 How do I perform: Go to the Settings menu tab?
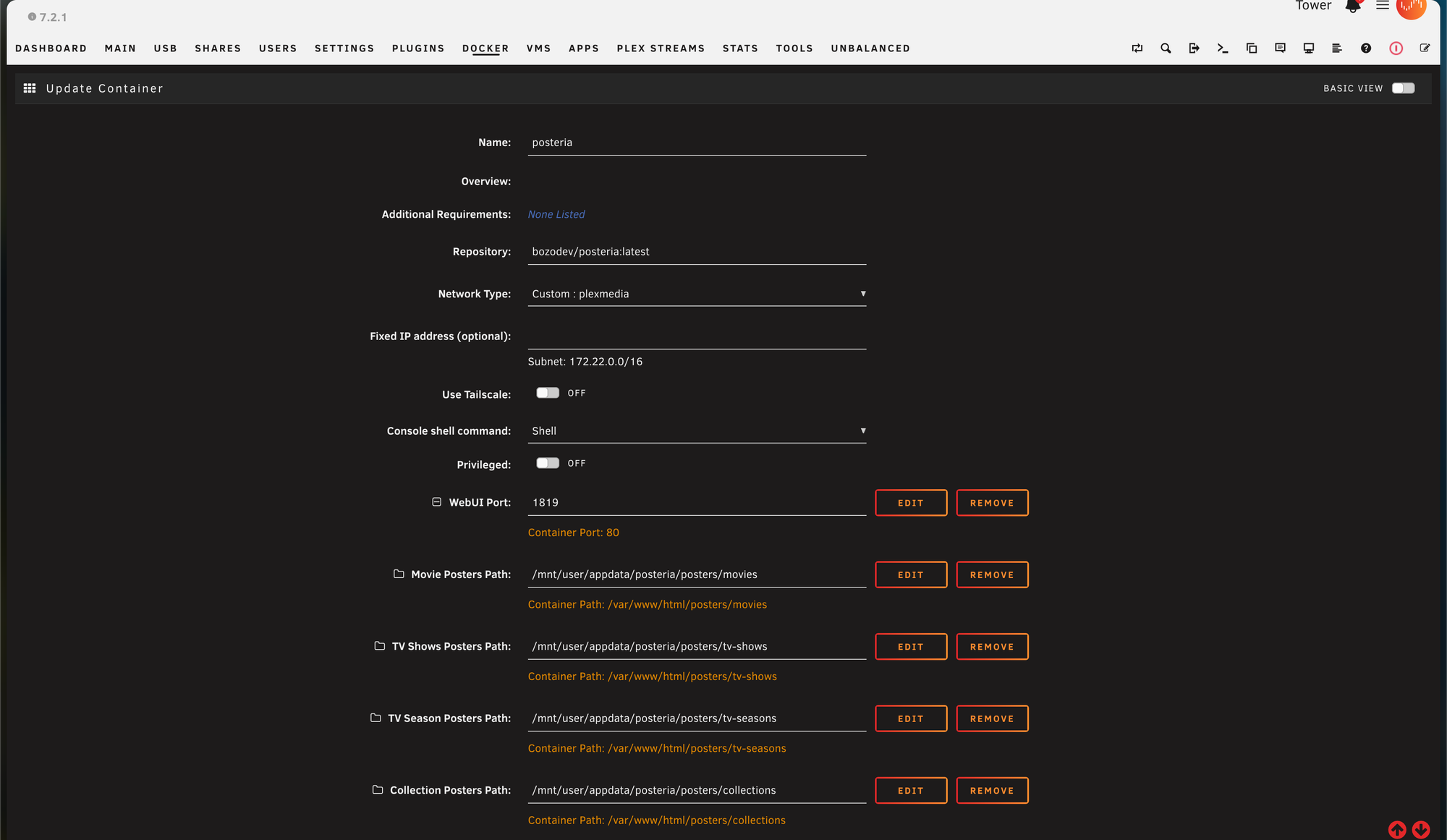click(x=344, y=48)
